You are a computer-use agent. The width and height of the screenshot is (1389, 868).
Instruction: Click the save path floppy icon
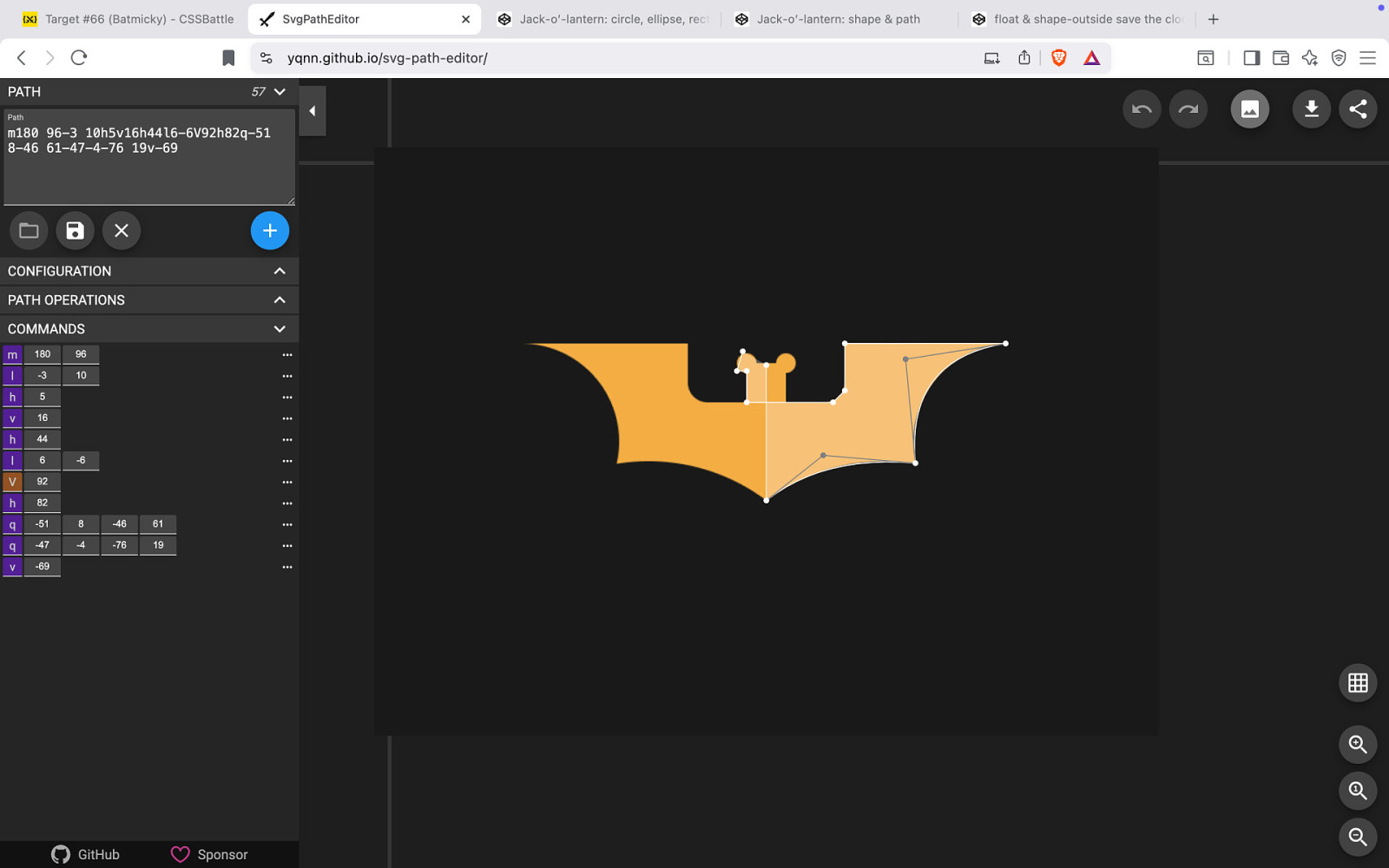pyautogui.click(x=75, y=231)
